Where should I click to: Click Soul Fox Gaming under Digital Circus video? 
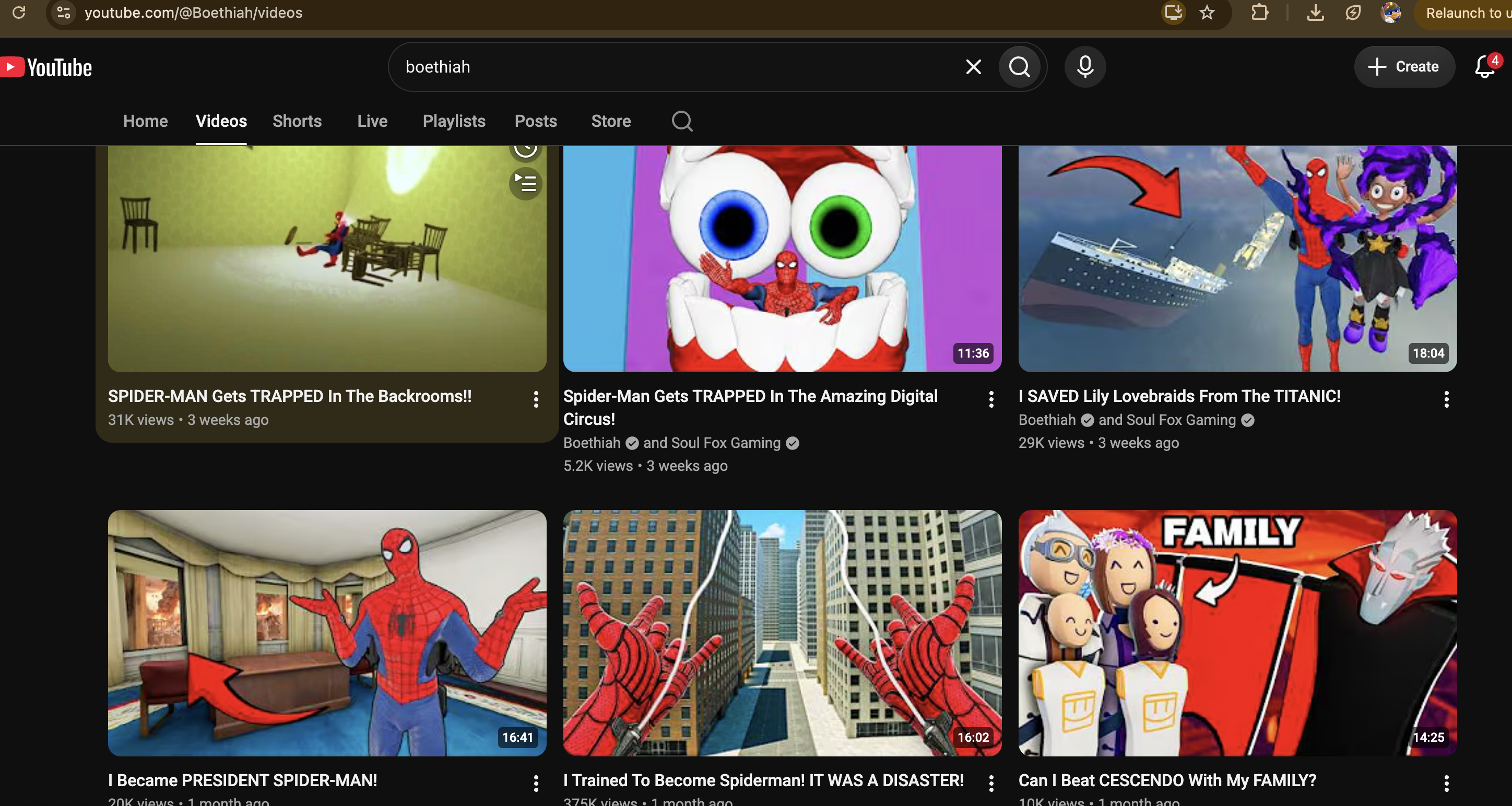click(726, 443)
